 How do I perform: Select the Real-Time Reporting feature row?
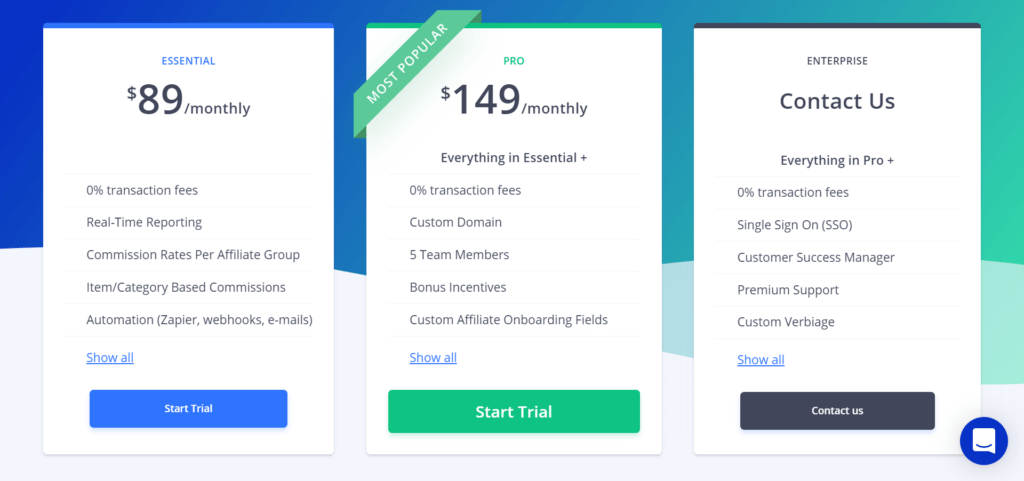click(x=144, y=222)
